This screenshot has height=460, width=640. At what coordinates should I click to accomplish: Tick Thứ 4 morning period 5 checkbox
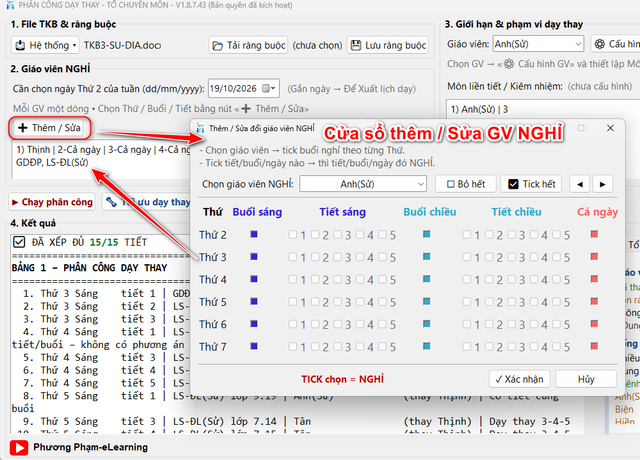(382, 280)
